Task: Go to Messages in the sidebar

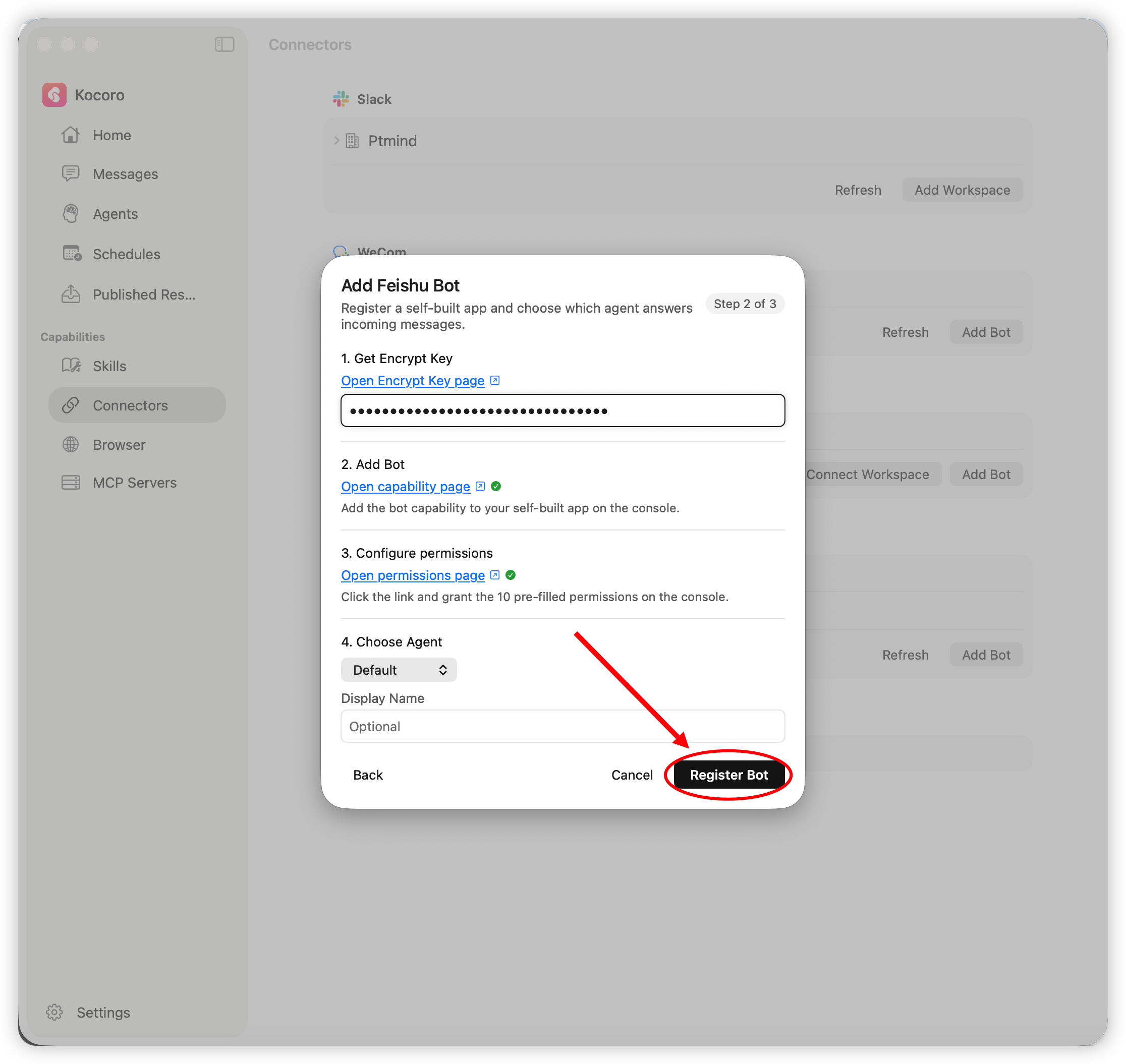Action: click(137, 173)
